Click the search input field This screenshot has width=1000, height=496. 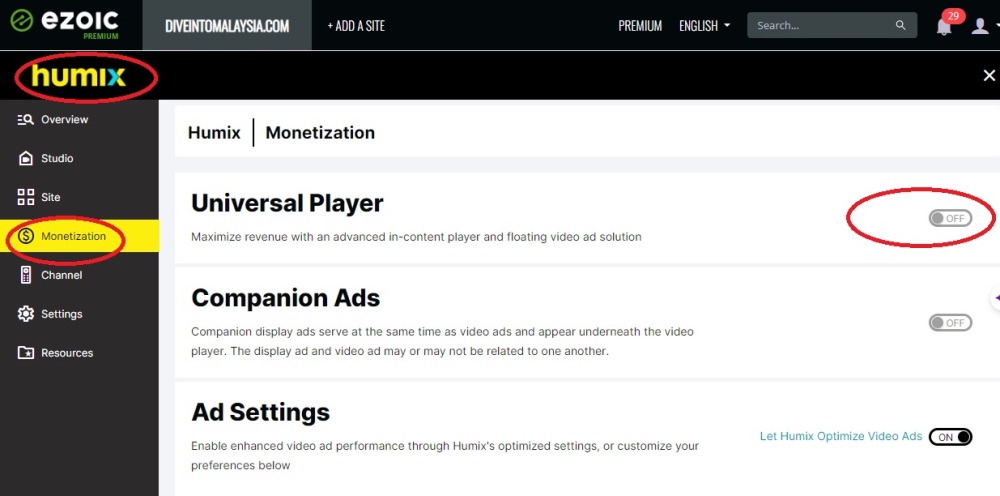tap(820, 25)
